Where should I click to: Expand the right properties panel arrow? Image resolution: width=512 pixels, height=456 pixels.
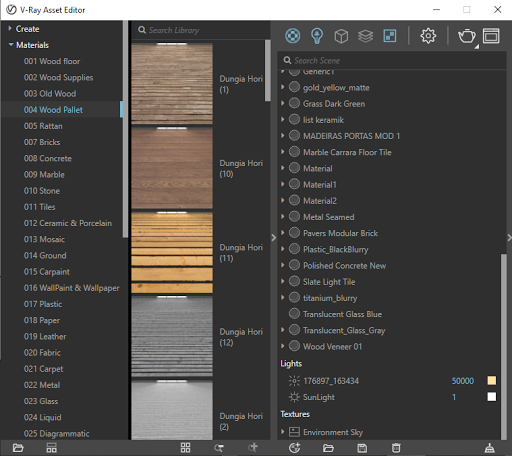pyautogui.click(x=509, y=238)
